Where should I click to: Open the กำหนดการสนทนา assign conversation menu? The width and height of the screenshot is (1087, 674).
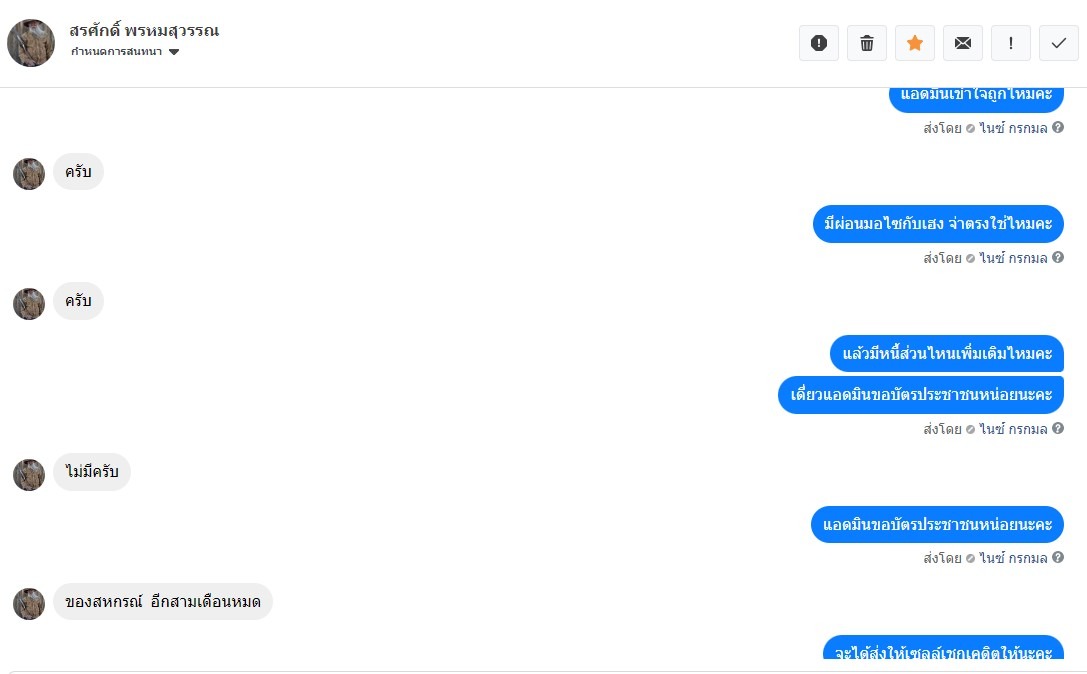125,52
